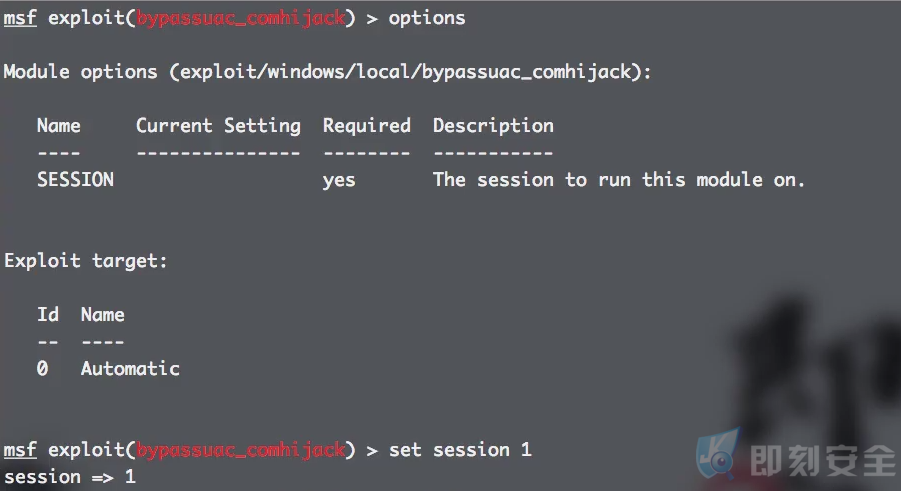Click the watermark shield logo icon
The image size is (901, 491).
tap(717, 455)
